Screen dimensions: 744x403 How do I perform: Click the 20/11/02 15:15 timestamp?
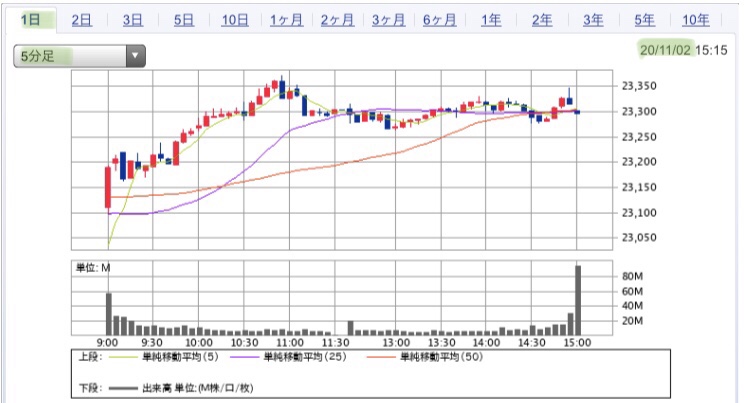point(683,50)
